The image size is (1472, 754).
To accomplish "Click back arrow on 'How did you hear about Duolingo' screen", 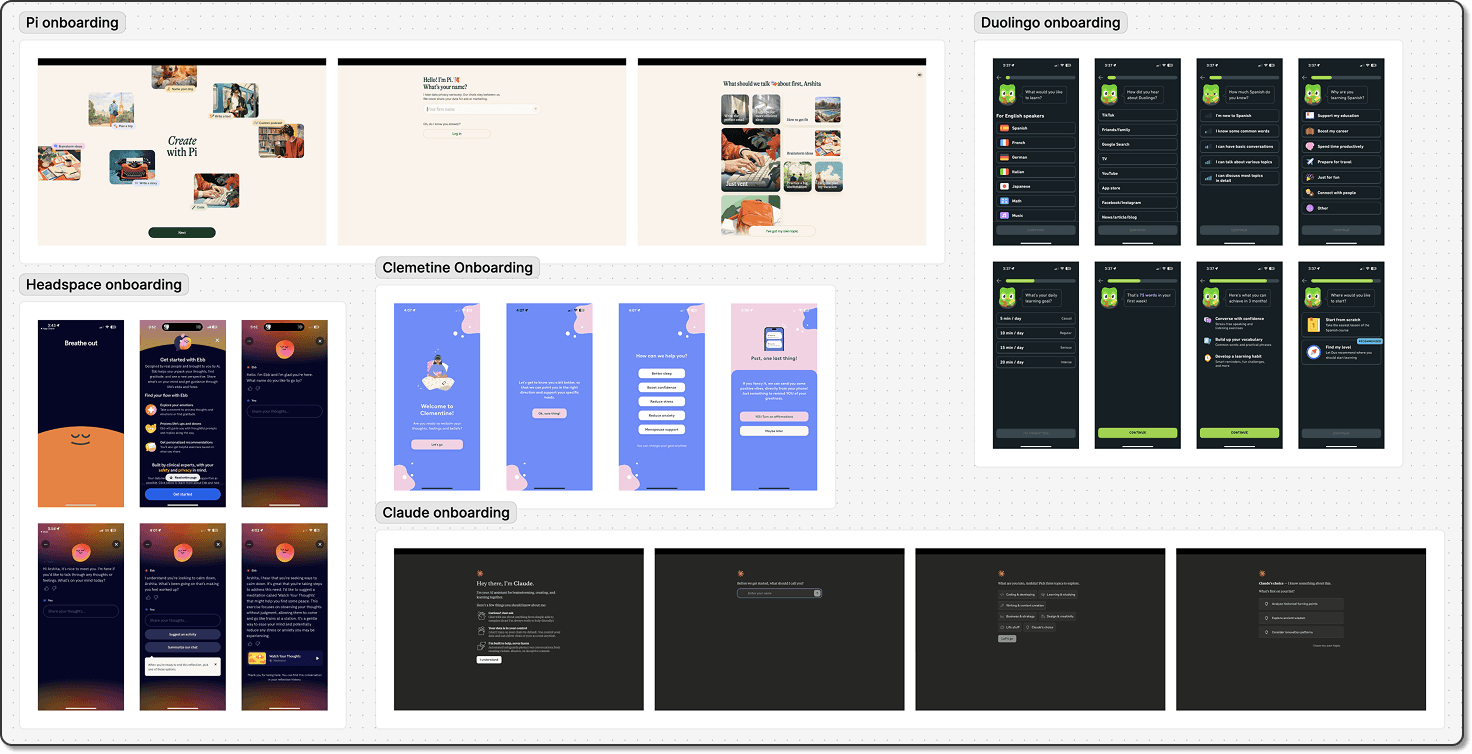I will coord(1101,78).
